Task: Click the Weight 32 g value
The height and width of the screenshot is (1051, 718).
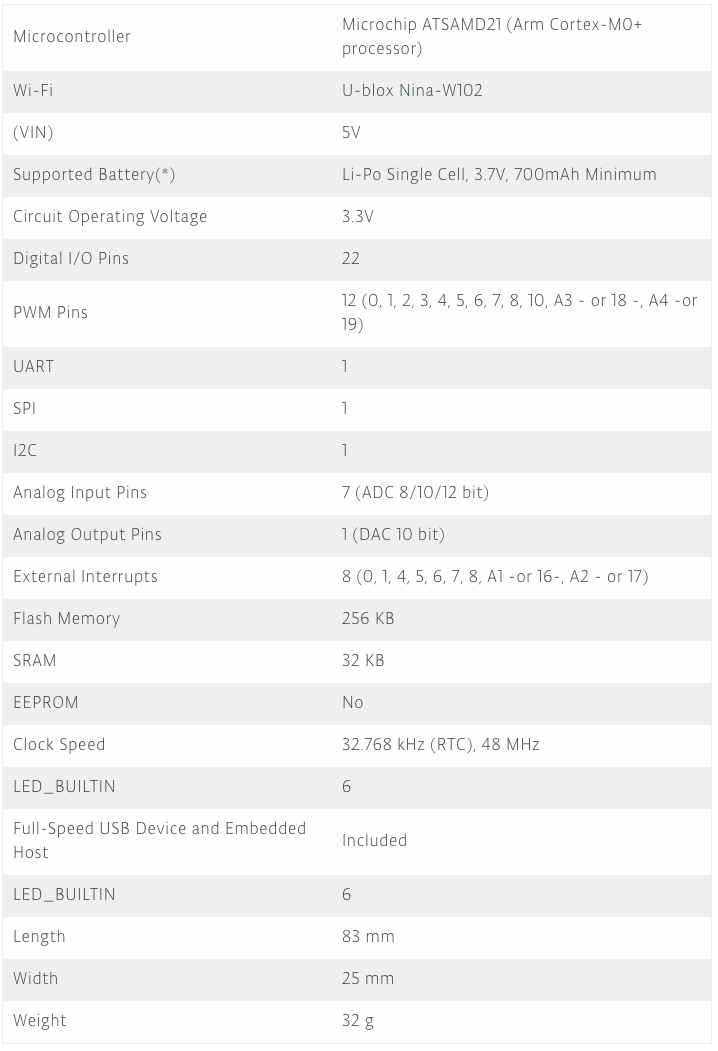Action: click(x=358, y=1021)
